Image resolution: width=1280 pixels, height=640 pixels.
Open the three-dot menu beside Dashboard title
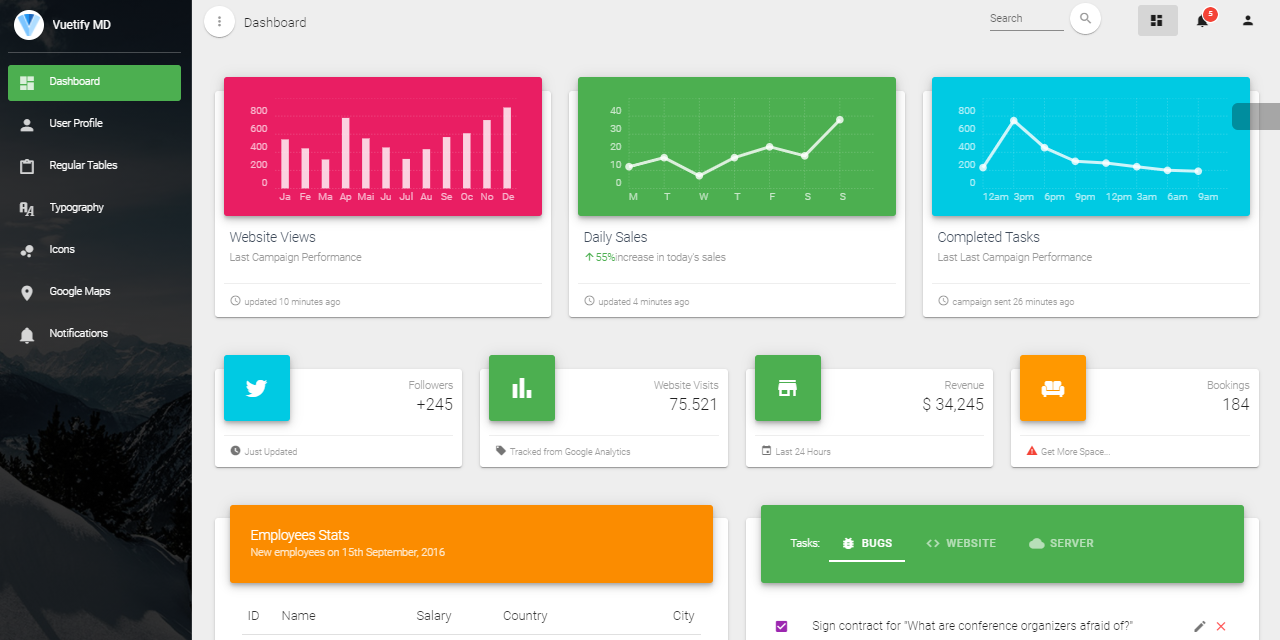[x=219, y=21]
